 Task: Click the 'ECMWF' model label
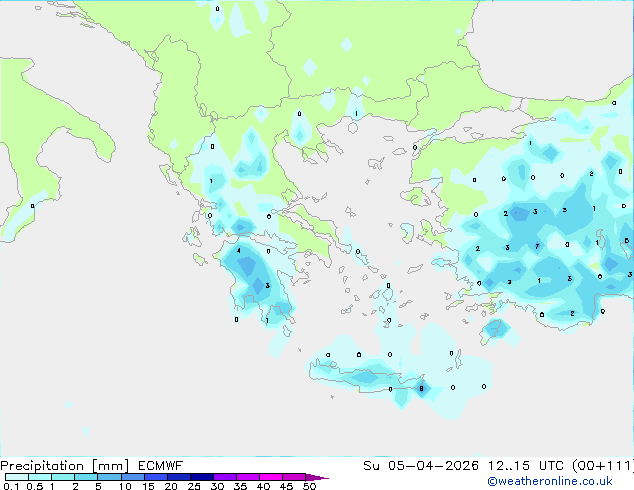point(161,466)
